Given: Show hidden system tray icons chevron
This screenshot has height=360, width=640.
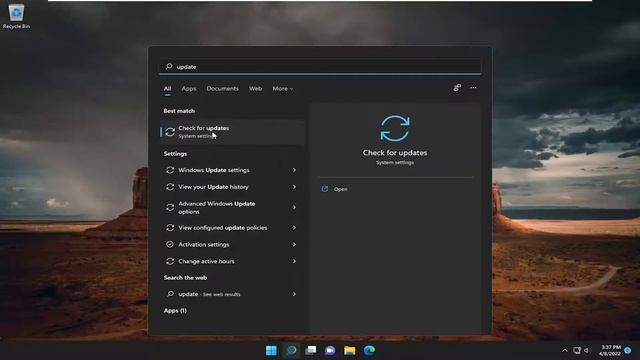Looking at the screenshot, I should point(565,350).
